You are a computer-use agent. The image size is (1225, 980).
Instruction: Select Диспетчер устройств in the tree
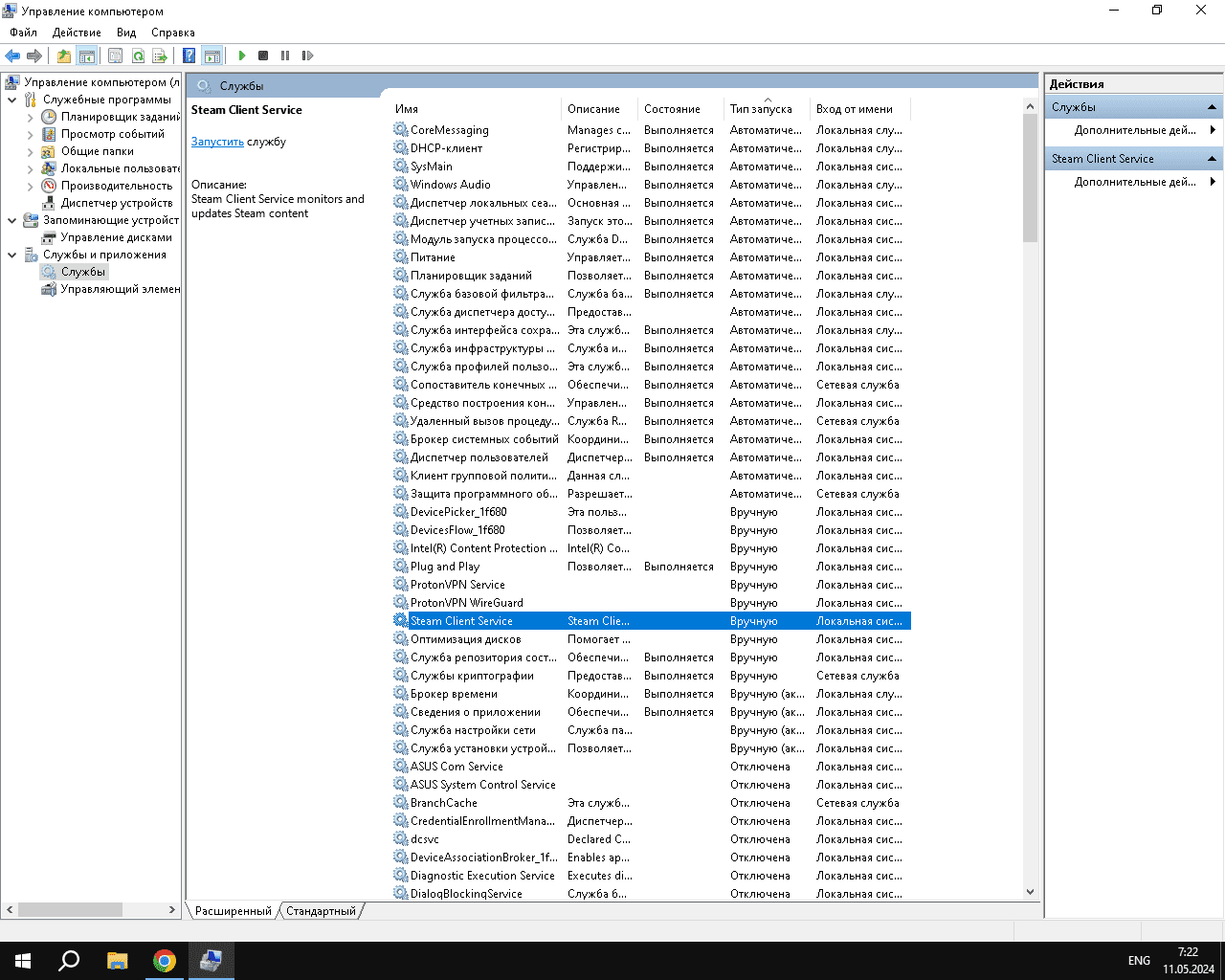[x=117, y=203]
